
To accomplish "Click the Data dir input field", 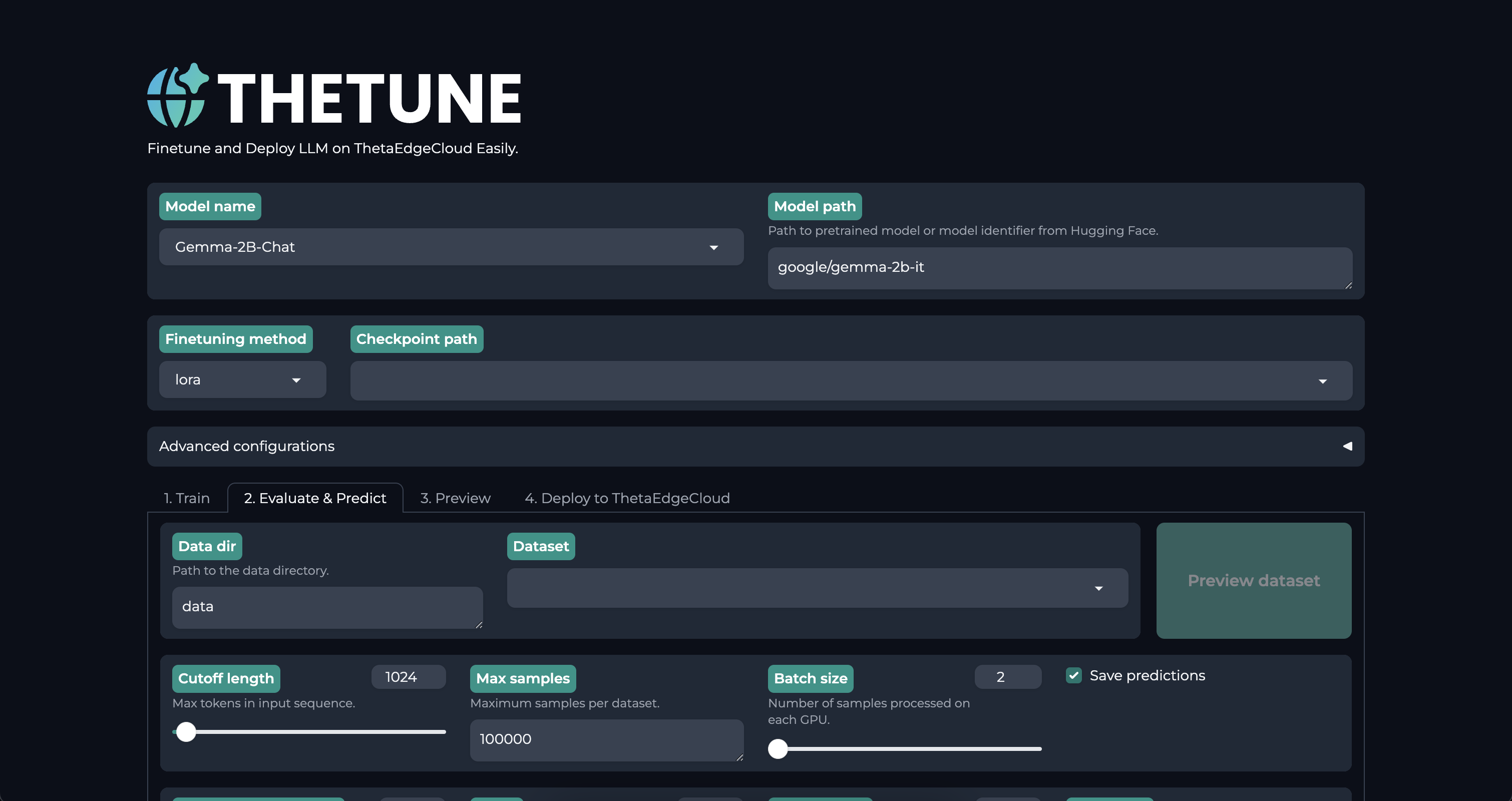I will tap(326, 607).
